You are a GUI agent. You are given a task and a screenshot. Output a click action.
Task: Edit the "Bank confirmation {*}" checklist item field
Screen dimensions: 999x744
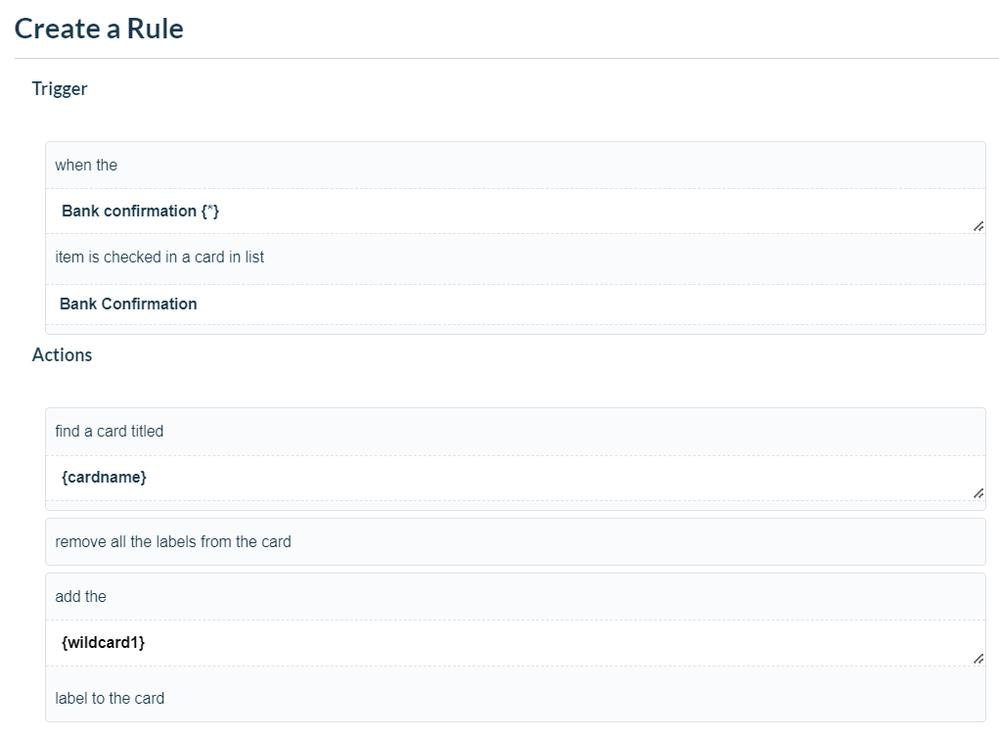140,211
